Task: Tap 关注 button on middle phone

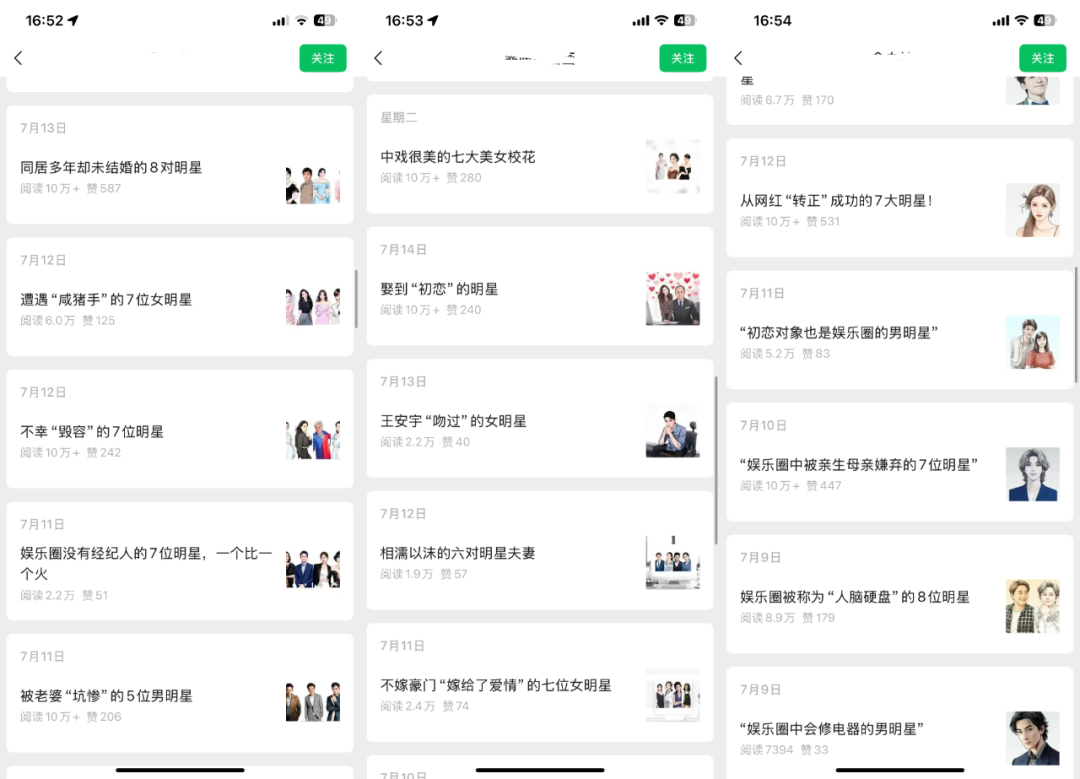Action: (x=683, y=59)
